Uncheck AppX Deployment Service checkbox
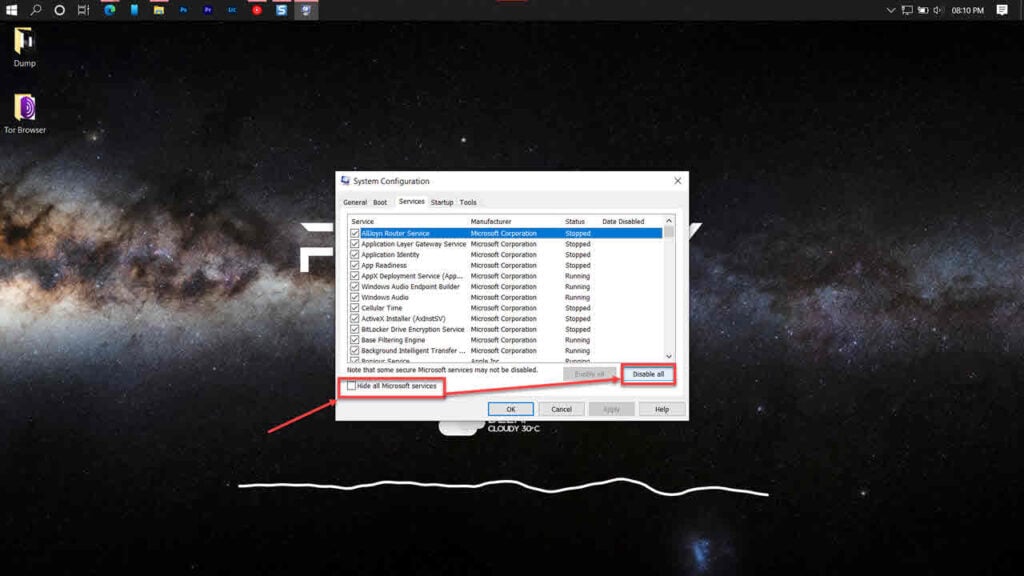This screenshot has height=576, width=1024. [x=355, y=276]
